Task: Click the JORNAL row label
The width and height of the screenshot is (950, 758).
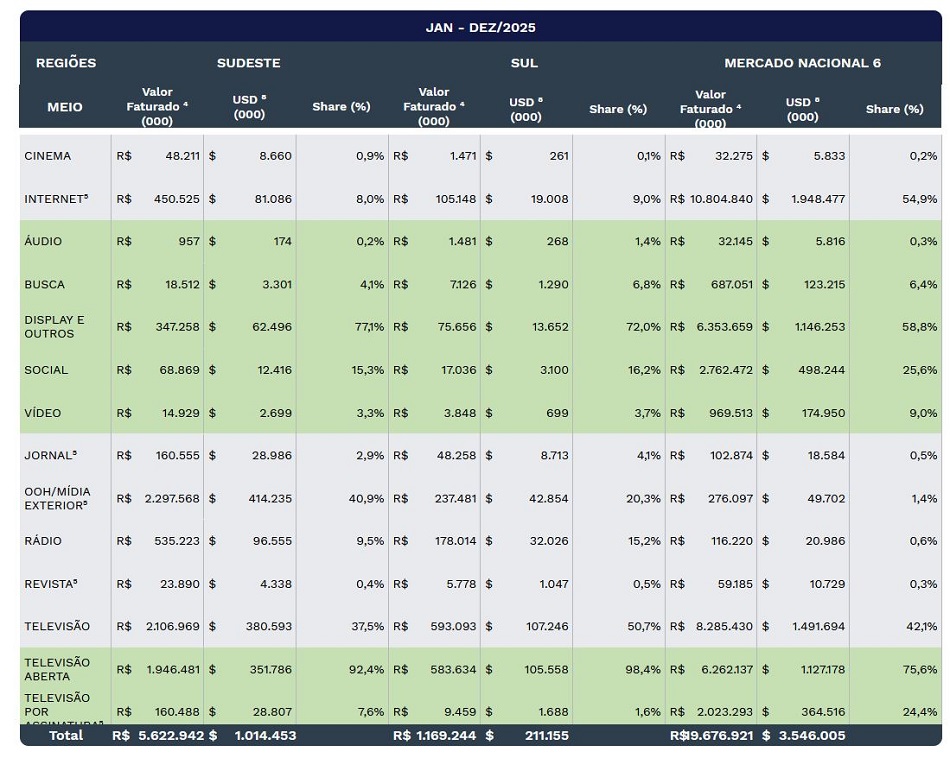Action: point(50,456)
